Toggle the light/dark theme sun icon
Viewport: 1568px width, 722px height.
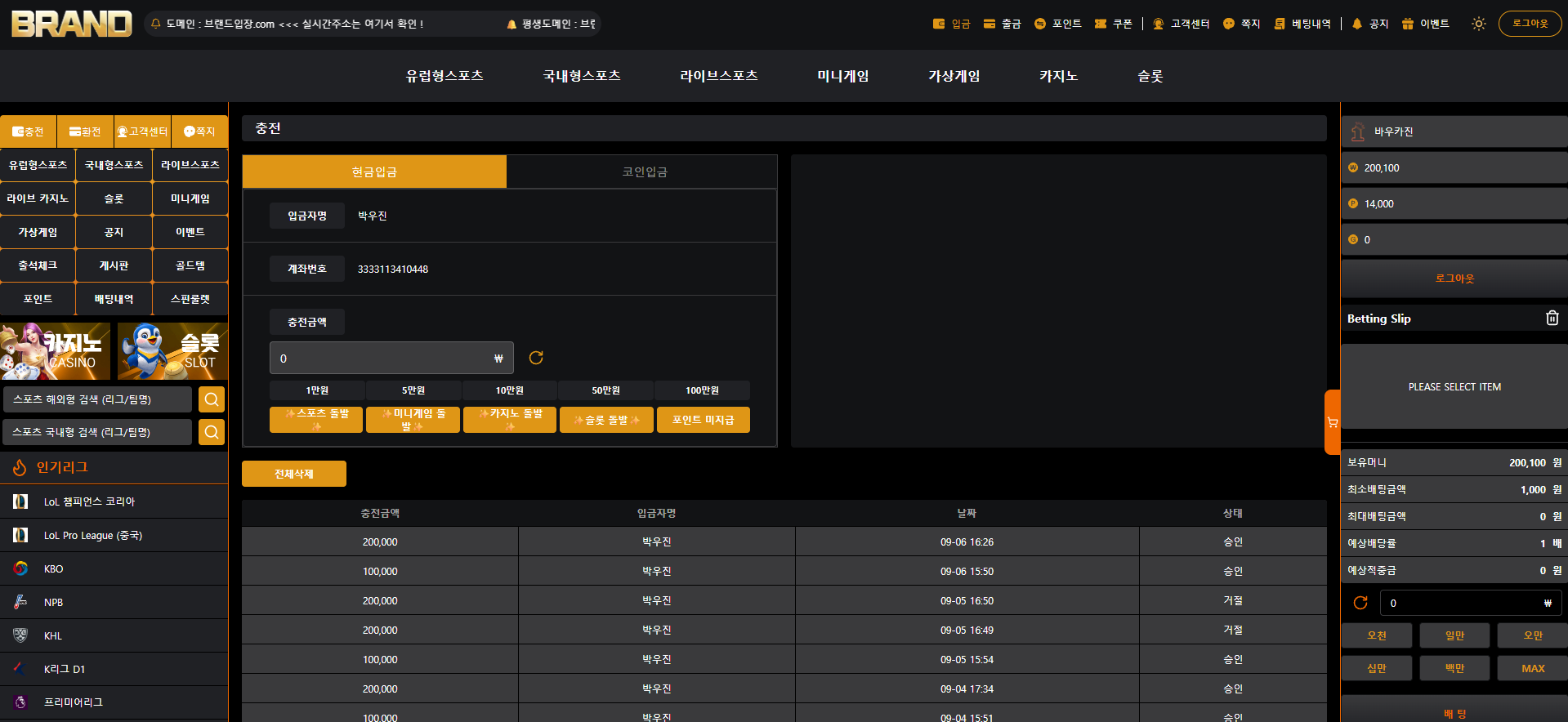pyautogui.click(x=1478, y=24)
